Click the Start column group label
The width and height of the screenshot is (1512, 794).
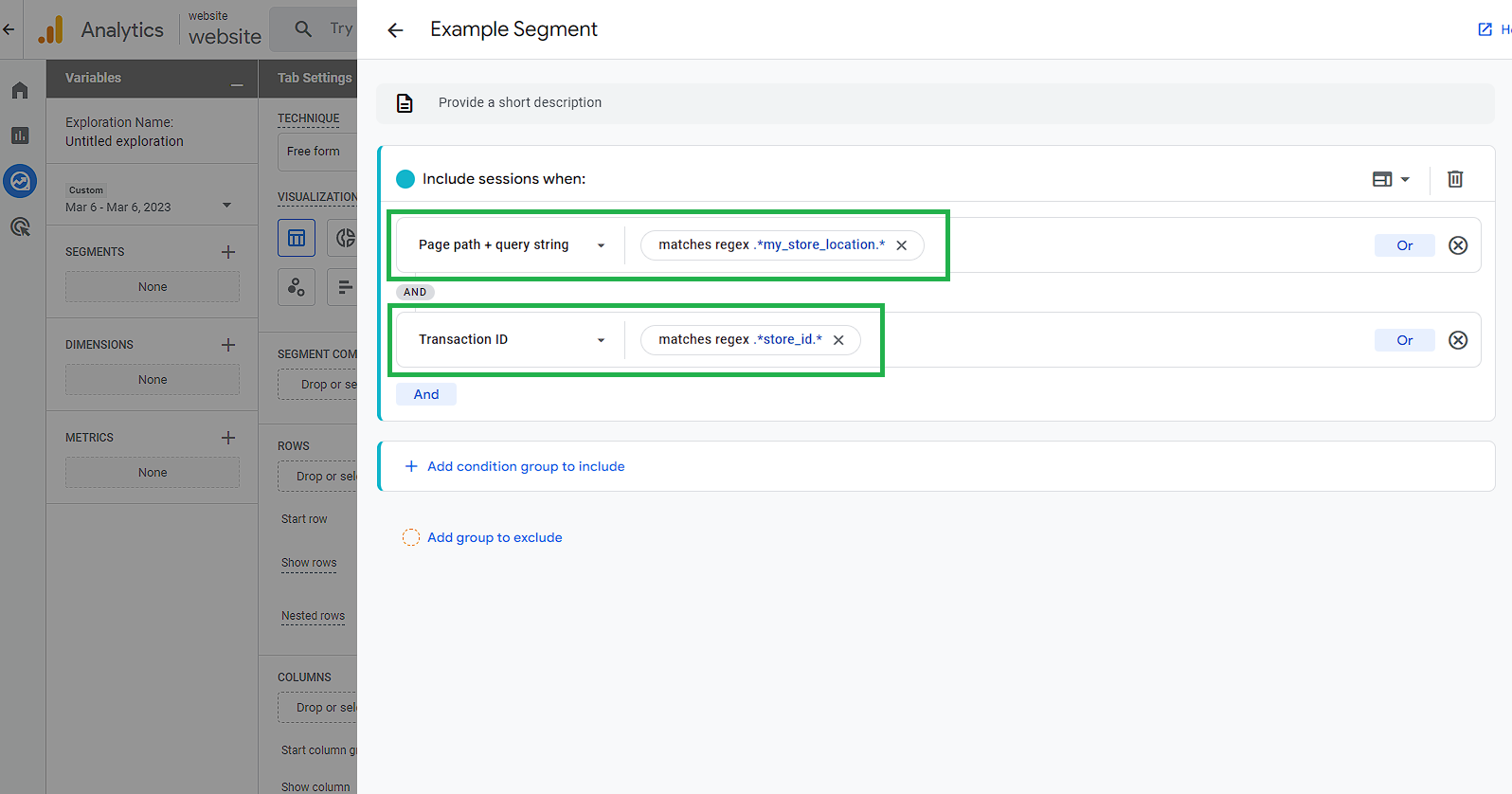point(319,750)
